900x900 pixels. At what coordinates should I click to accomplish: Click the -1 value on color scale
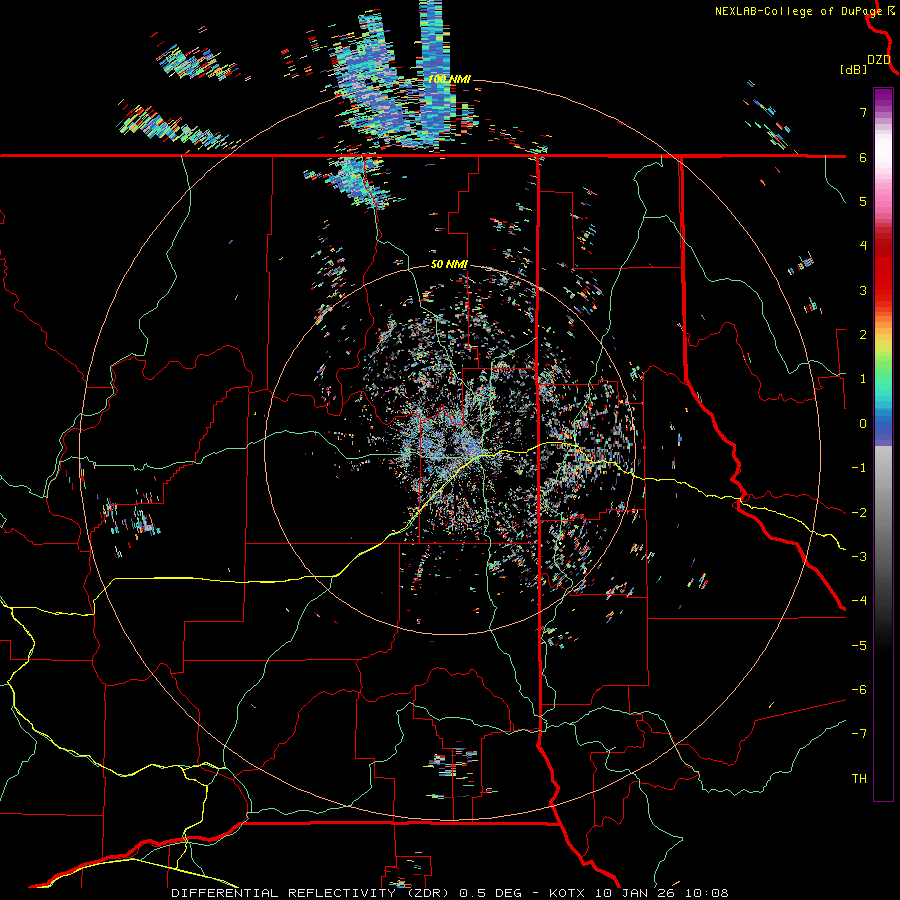tap(859, 468)
